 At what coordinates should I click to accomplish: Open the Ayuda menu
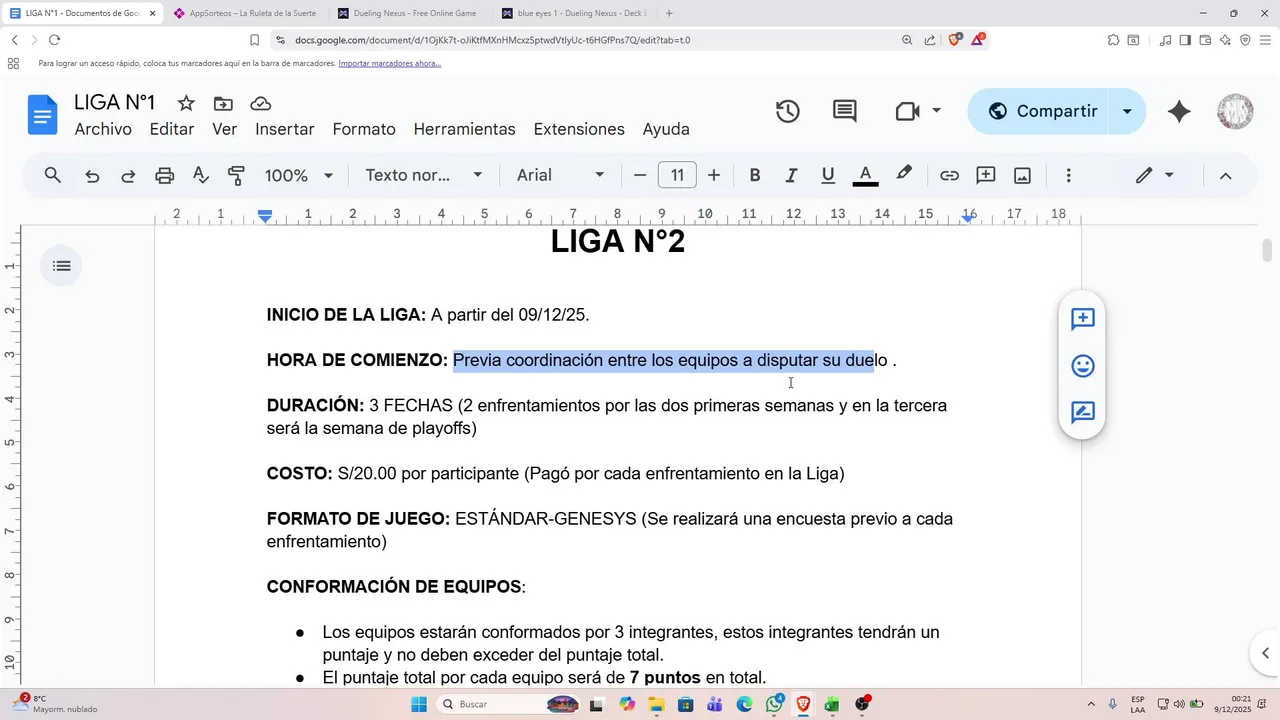coord(666,129)
